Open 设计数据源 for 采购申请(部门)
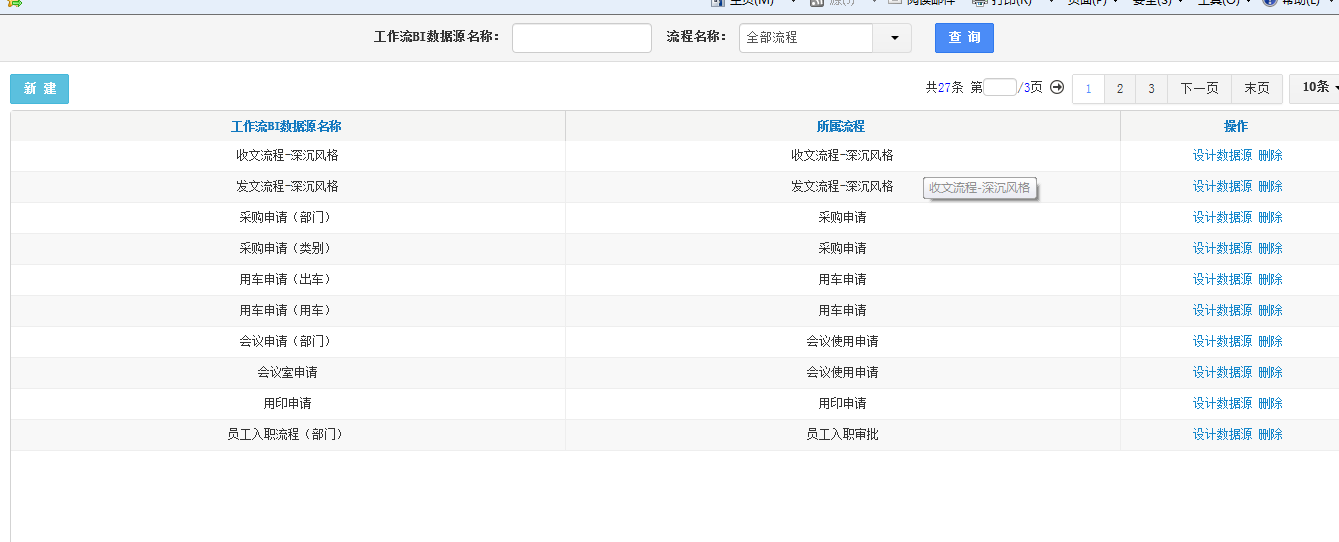This screenshot has height=542, width=1339. [1222, 218]
